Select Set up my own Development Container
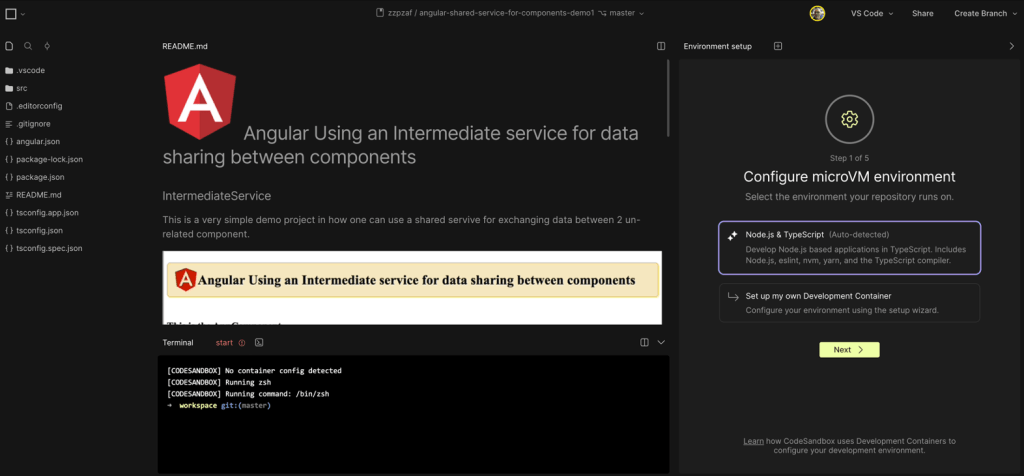 click(850, 302)
